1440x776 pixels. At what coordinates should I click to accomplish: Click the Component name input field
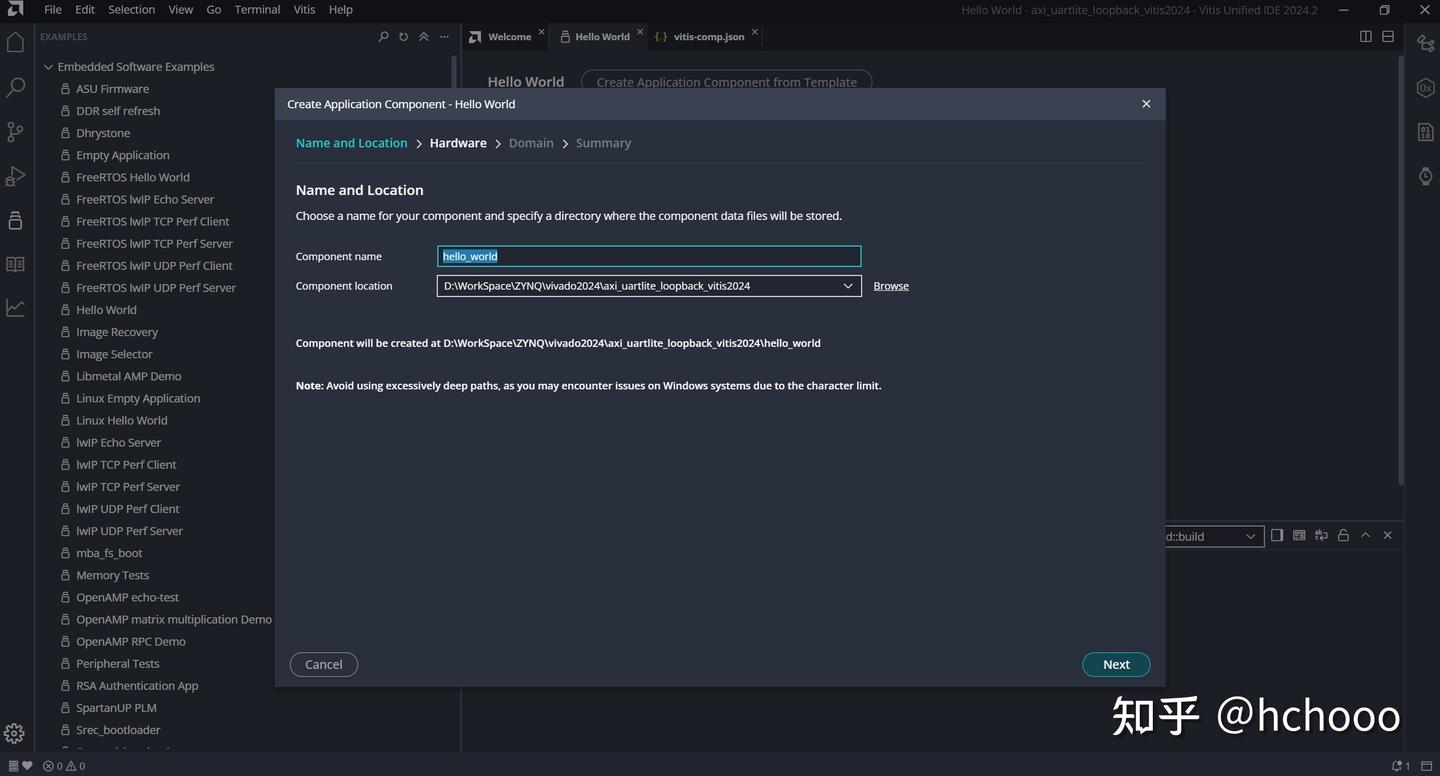click(649, 256)
